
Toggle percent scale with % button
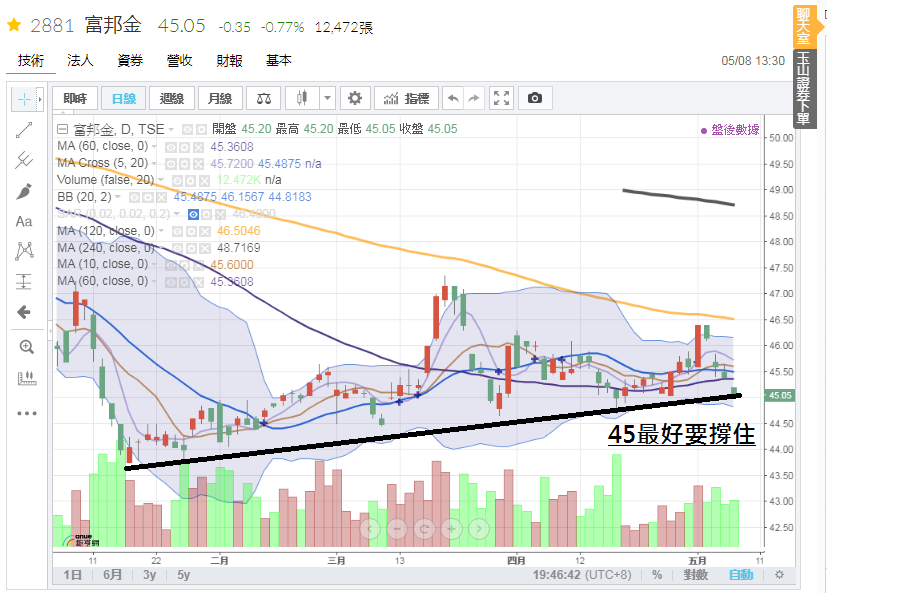657,575
